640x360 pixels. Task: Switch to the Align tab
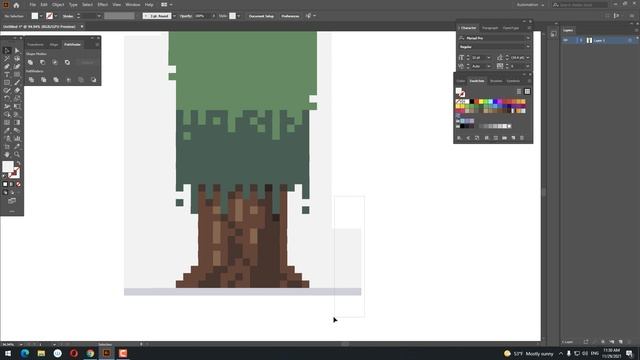coord(54,44)
